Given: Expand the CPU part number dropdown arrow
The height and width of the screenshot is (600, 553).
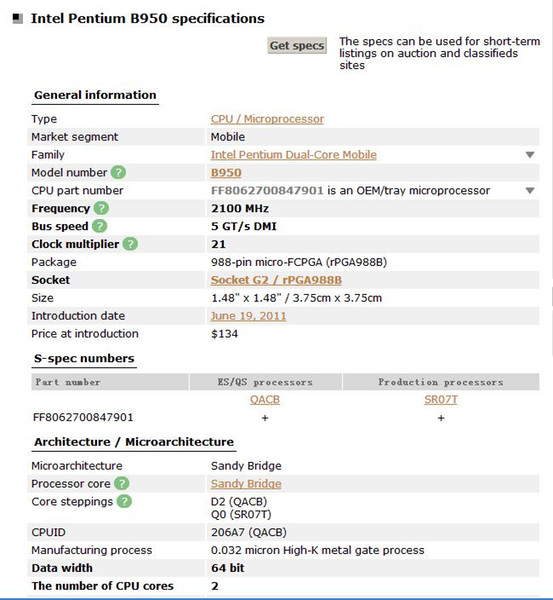Looking at the screenshot, I should point(530,191).
